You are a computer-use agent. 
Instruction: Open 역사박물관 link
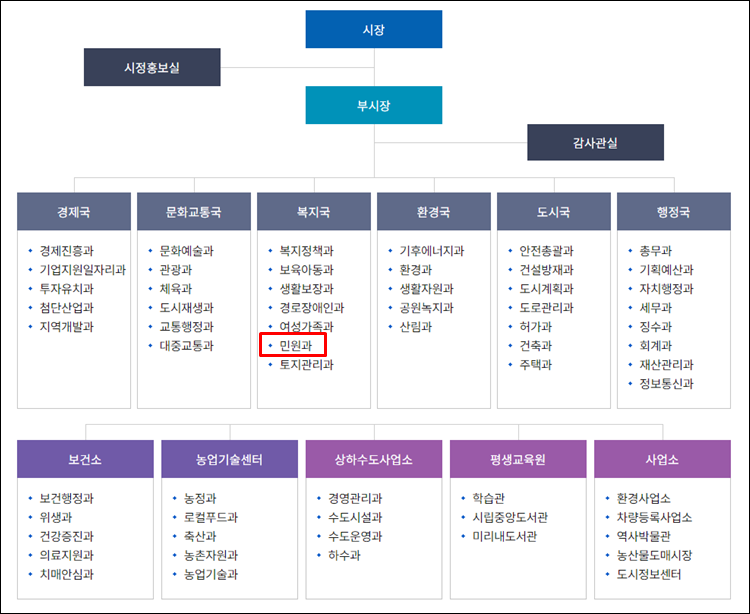(x=644, y=536)
